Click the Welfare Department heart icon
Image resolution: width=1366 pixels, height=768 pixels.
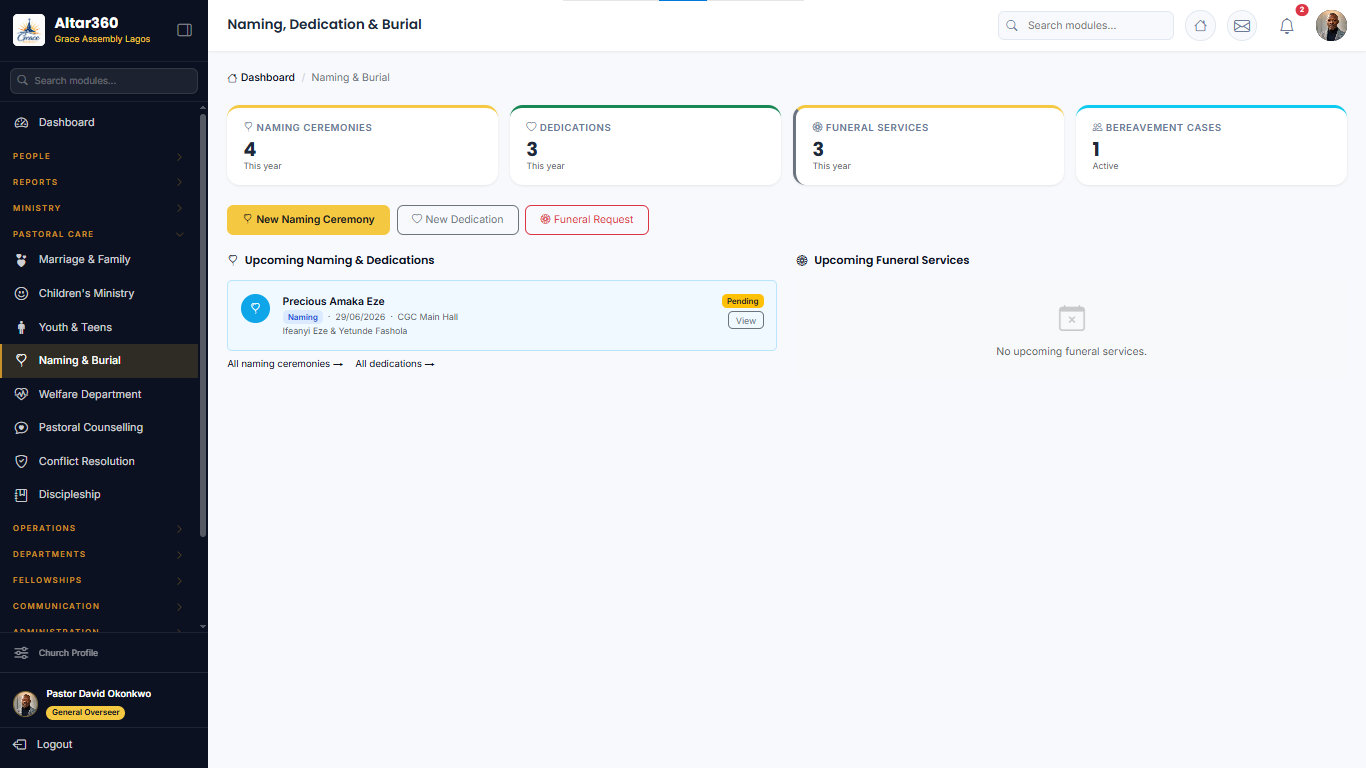point(21,394)
